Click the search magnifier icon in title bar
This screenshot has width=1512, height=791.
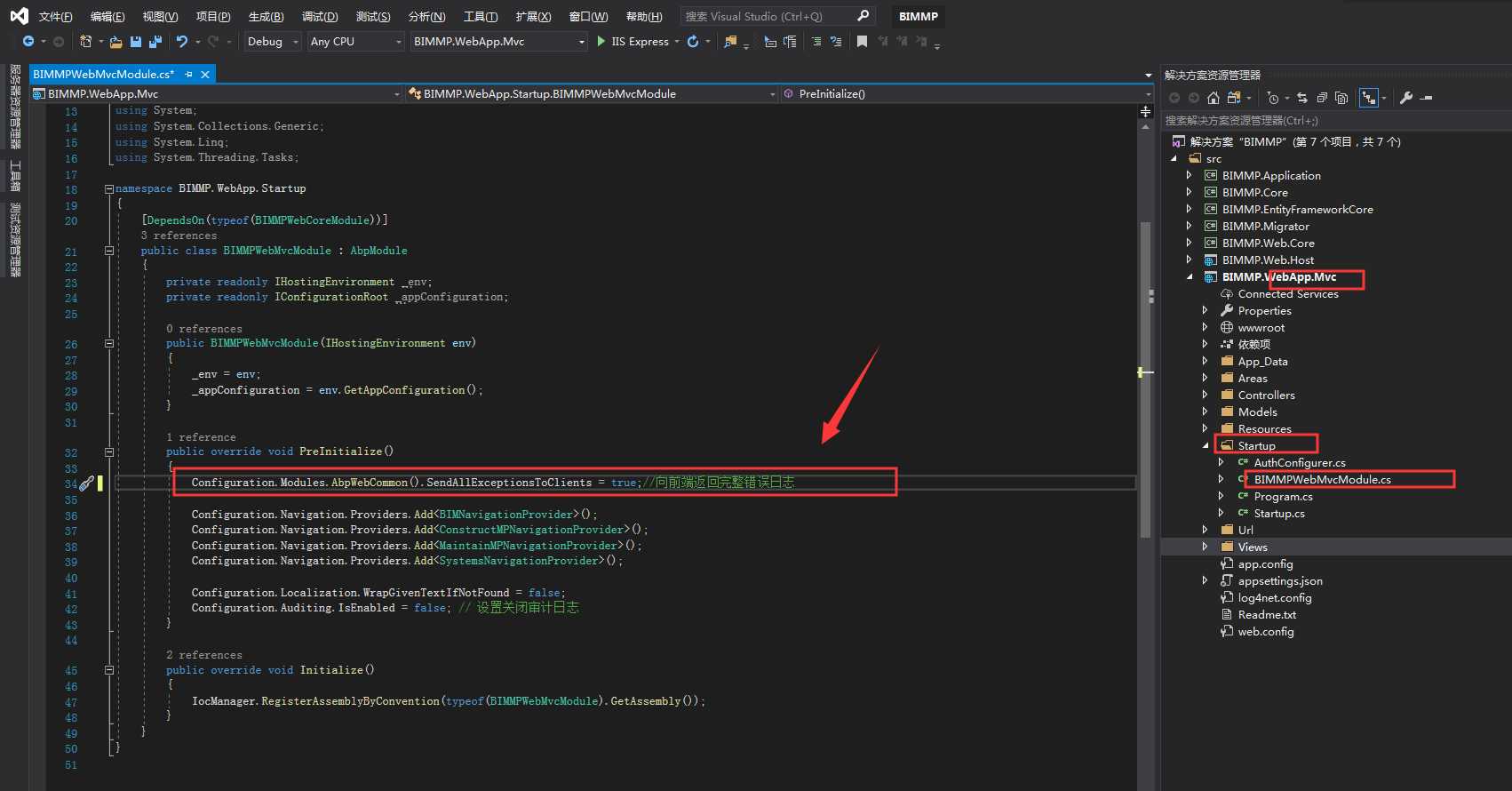(x=863, y=16)
